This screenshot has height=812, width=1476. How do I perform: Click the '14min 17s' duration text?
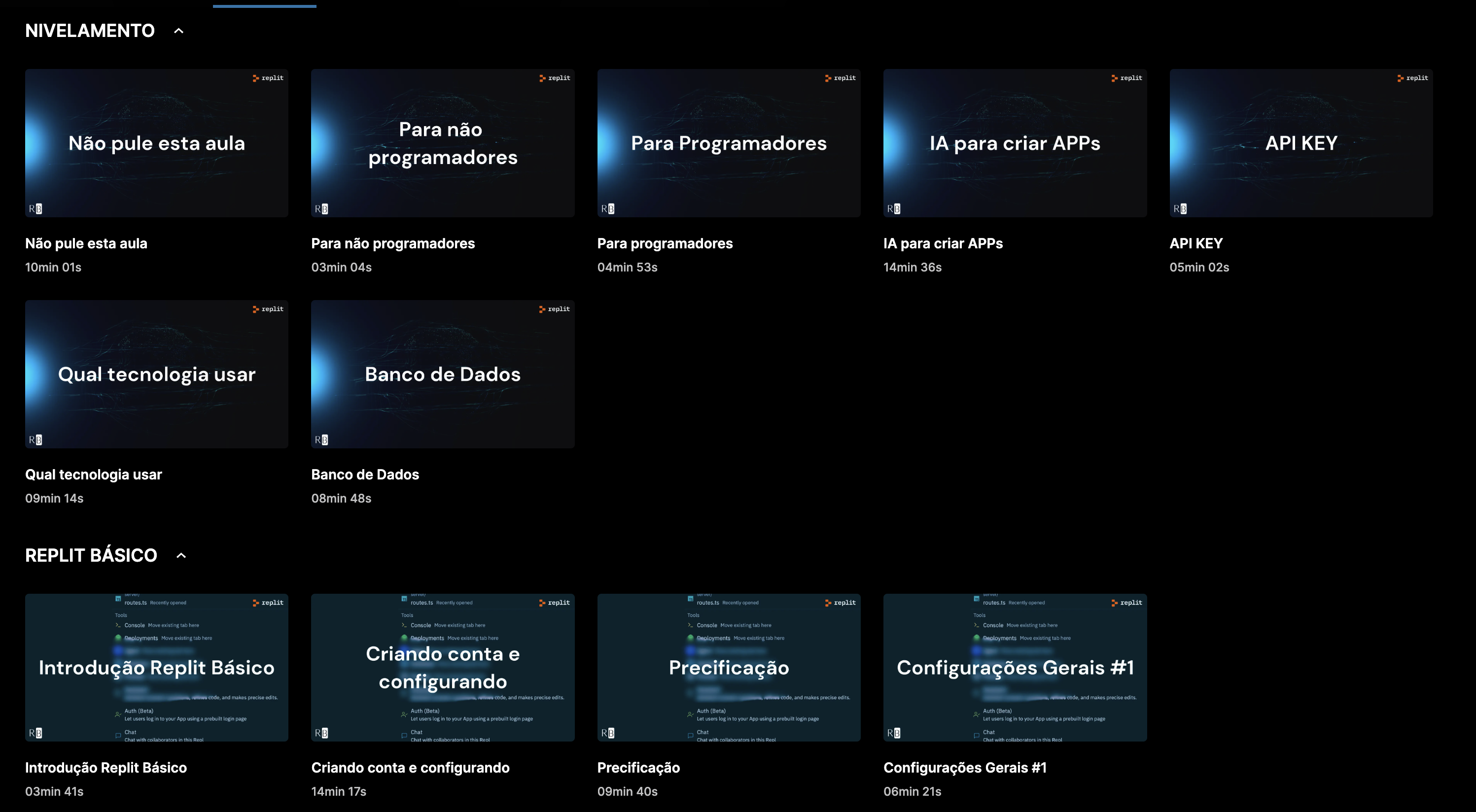click(x=339, y=792)
